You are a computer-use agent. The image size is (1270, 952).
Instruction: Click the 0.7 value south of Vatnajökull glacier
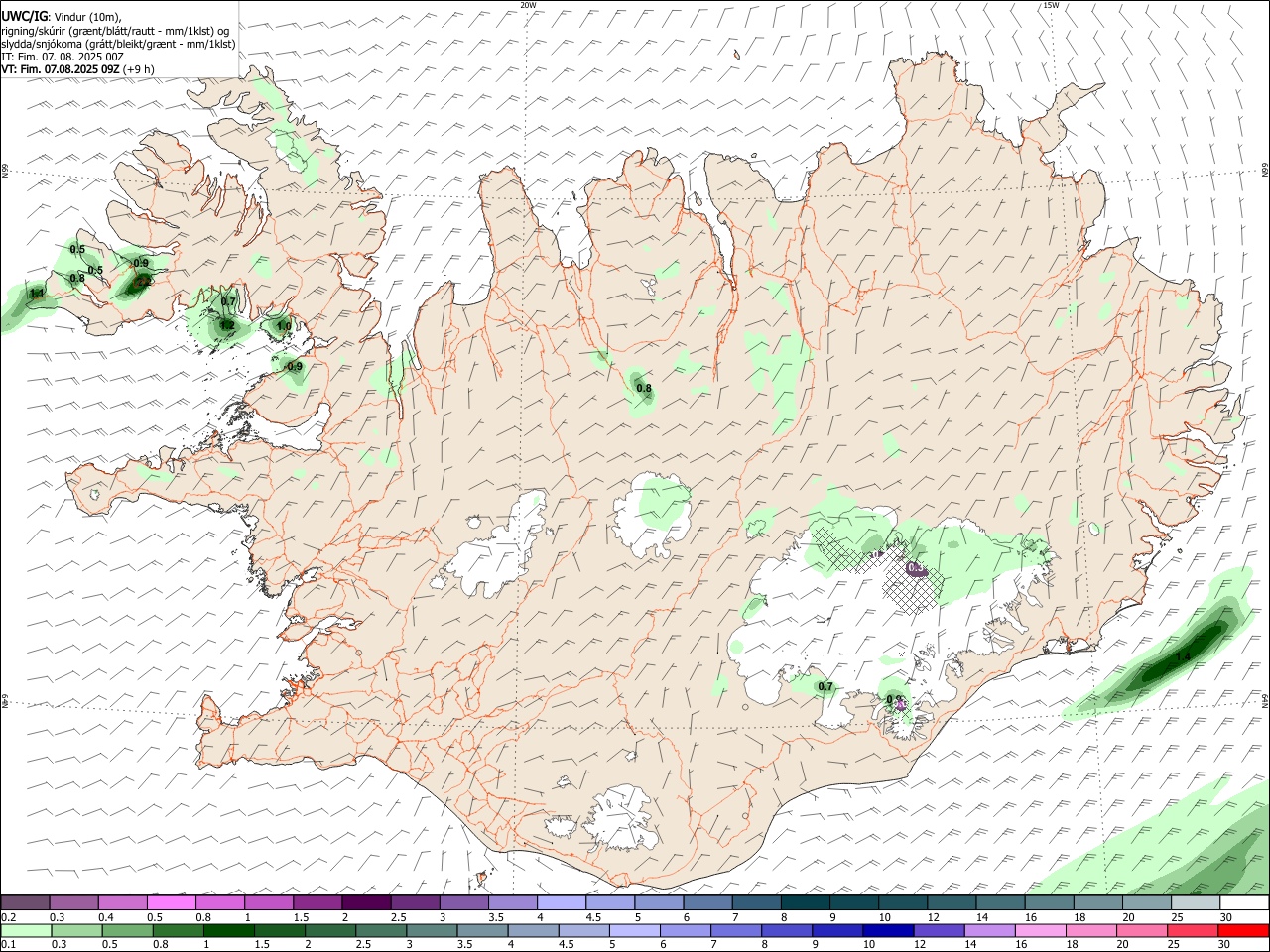pyautogui.click(x=825, y=687)
